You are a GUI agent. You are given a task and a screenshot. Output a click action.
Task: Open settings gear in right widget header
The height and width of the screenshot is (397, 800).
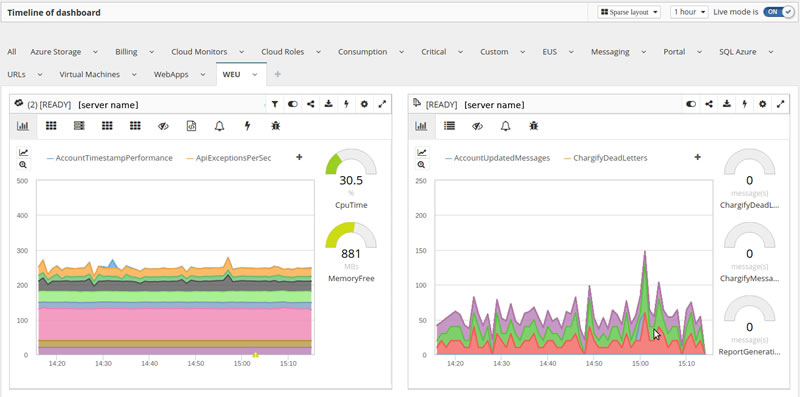pos(762,104)
